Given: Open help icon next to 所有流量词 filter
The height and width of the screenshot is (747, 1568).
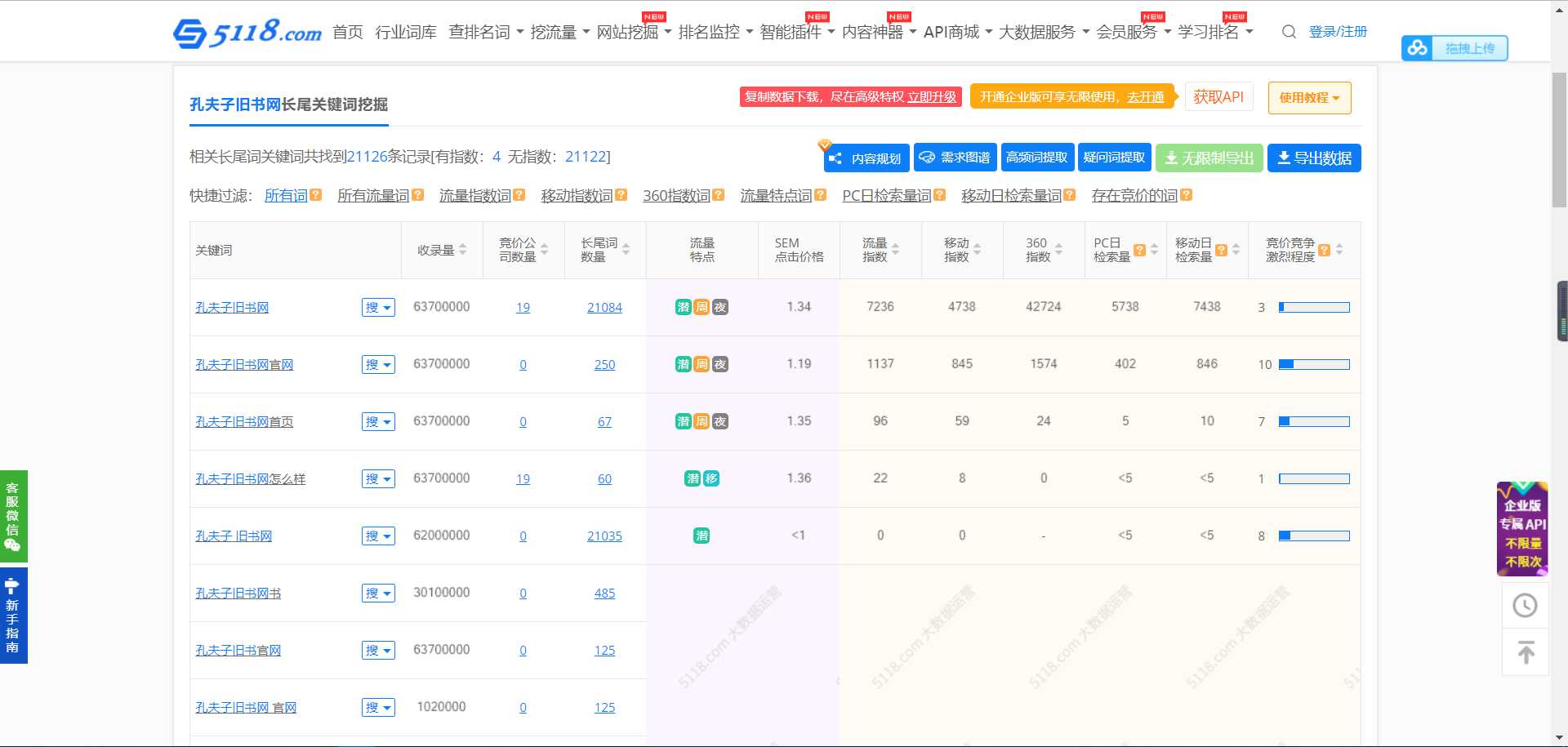Looking at the screenshot, I should coord(418,195).
